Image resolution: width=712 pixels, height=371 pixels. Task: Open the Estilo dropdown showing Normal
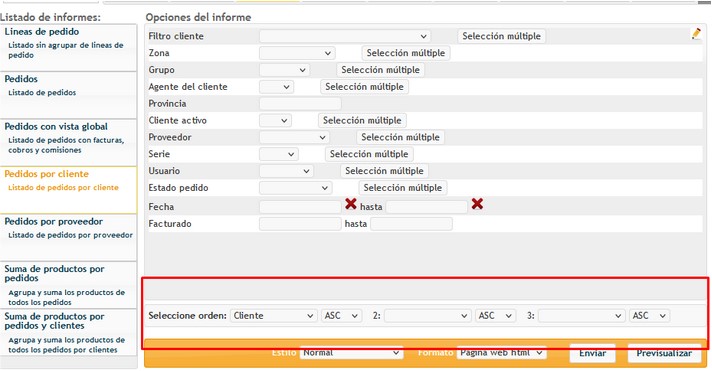click(x=351, y=353)
